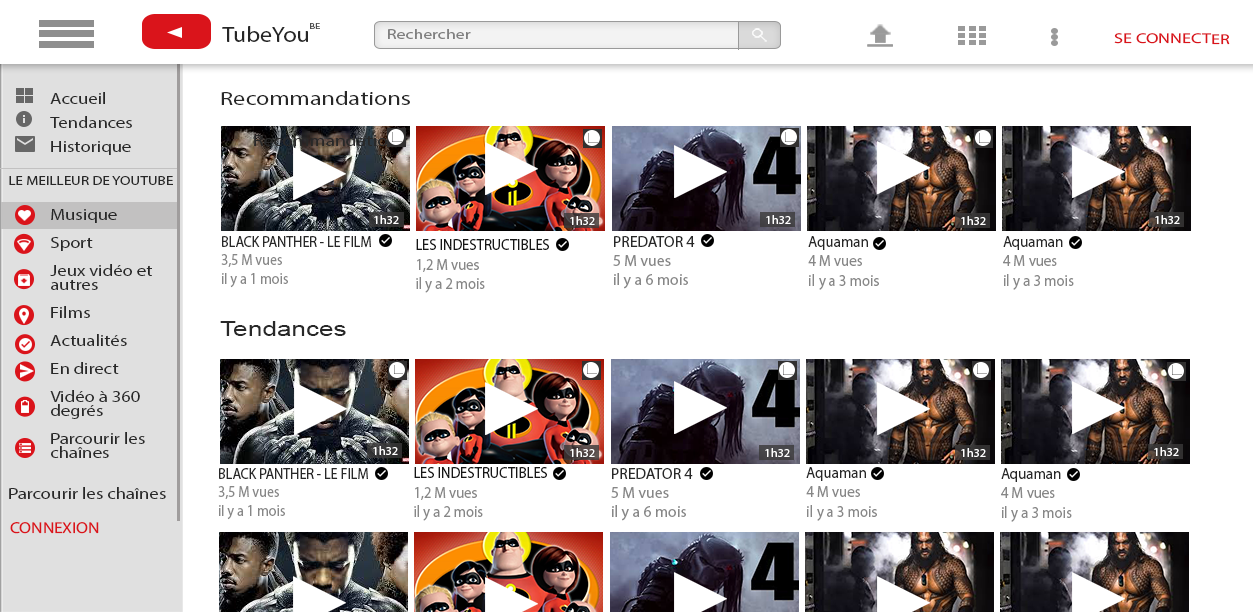
Task: Go to Accueil in the sidebar
Action: pyautogui.click(x=78, y=98)
